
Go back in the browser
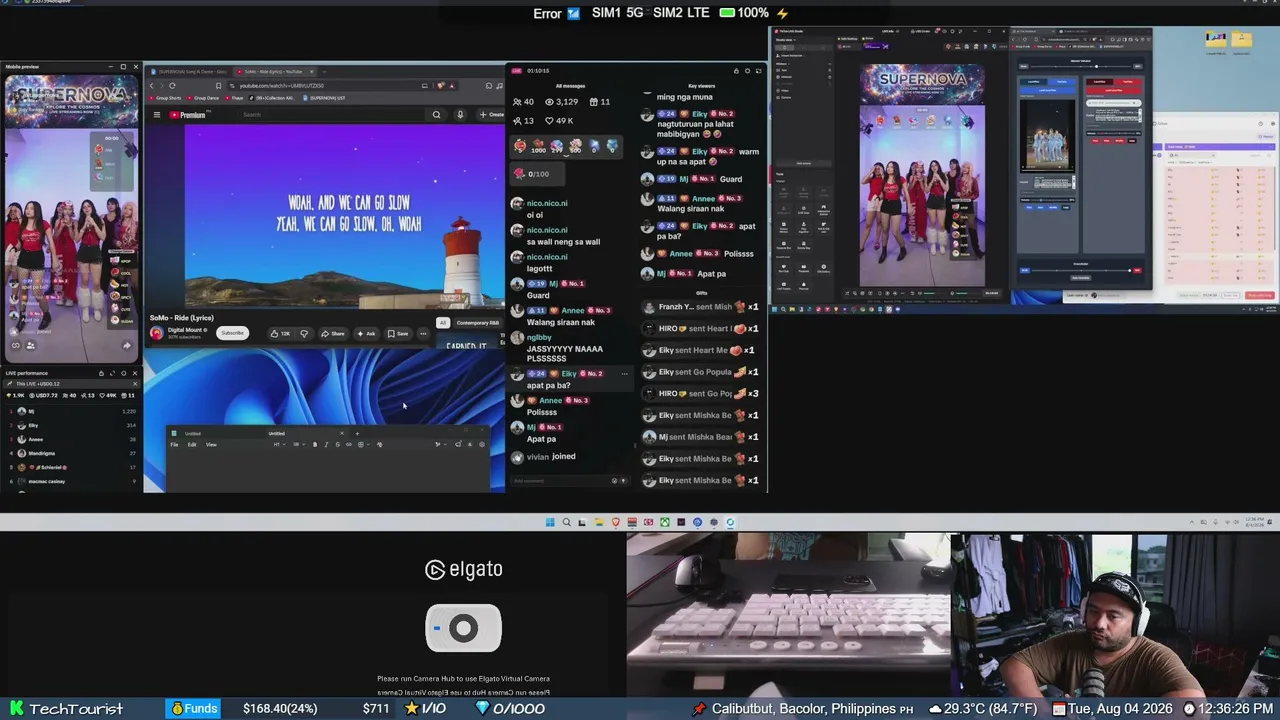click(x=153, y=86)
